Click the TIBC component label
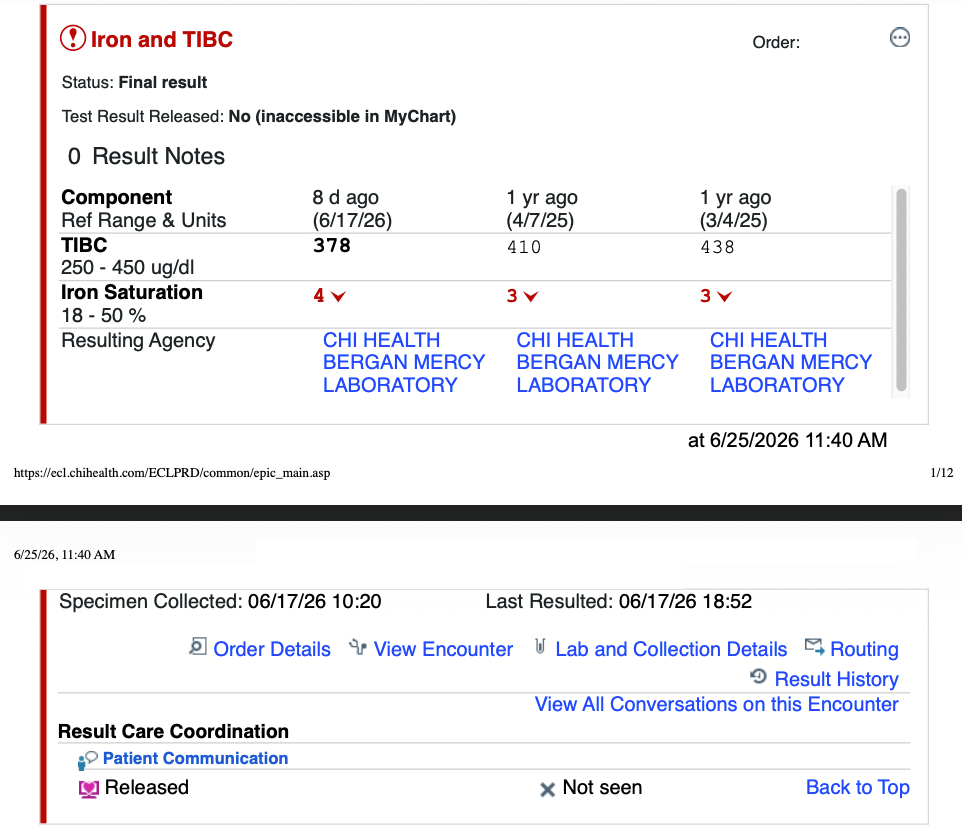This screenshot has height=827, width=962. pos(84,245)
